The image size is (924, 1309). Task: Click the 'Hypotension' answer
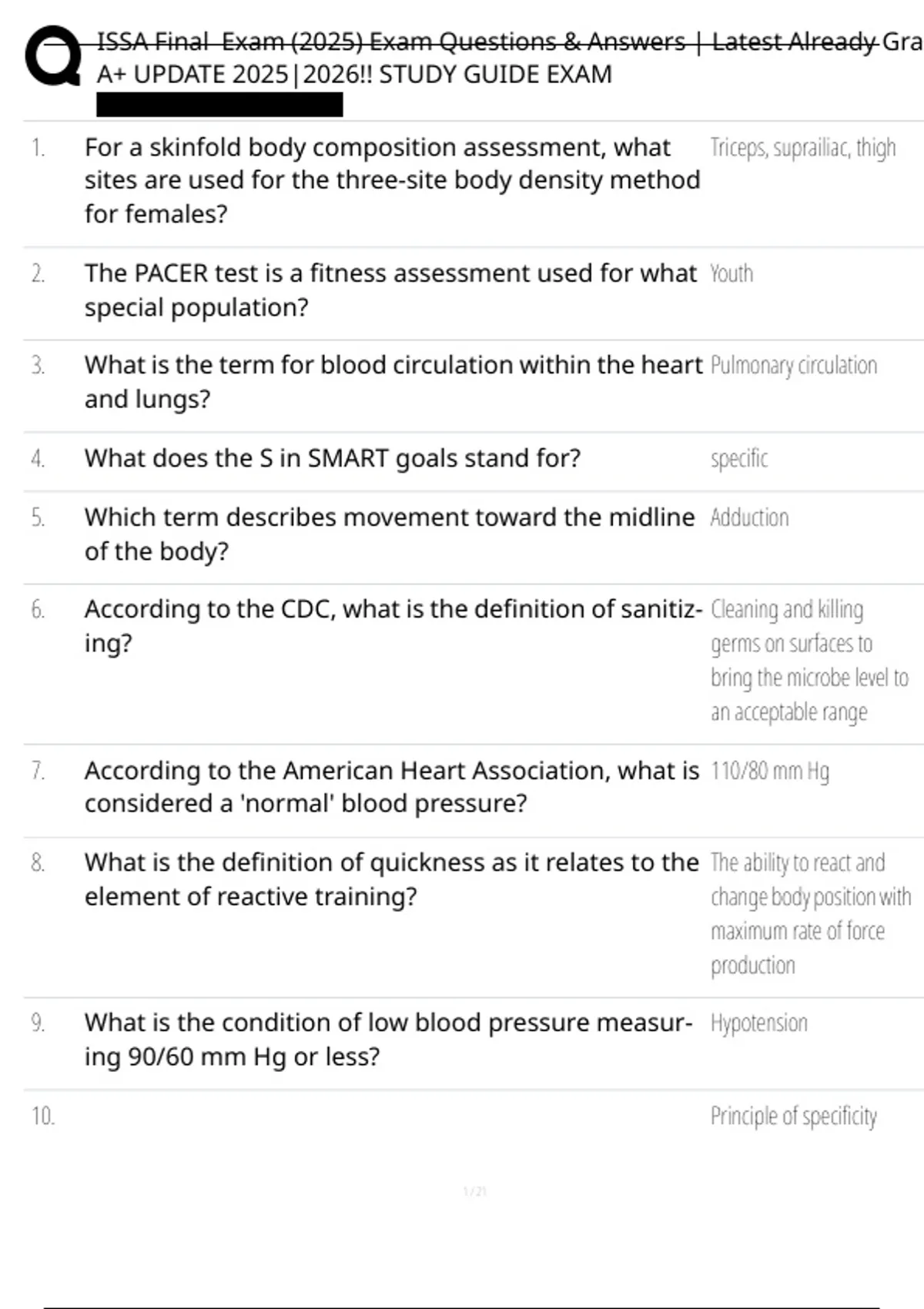pyautogui.click(x=758, y=1023)
